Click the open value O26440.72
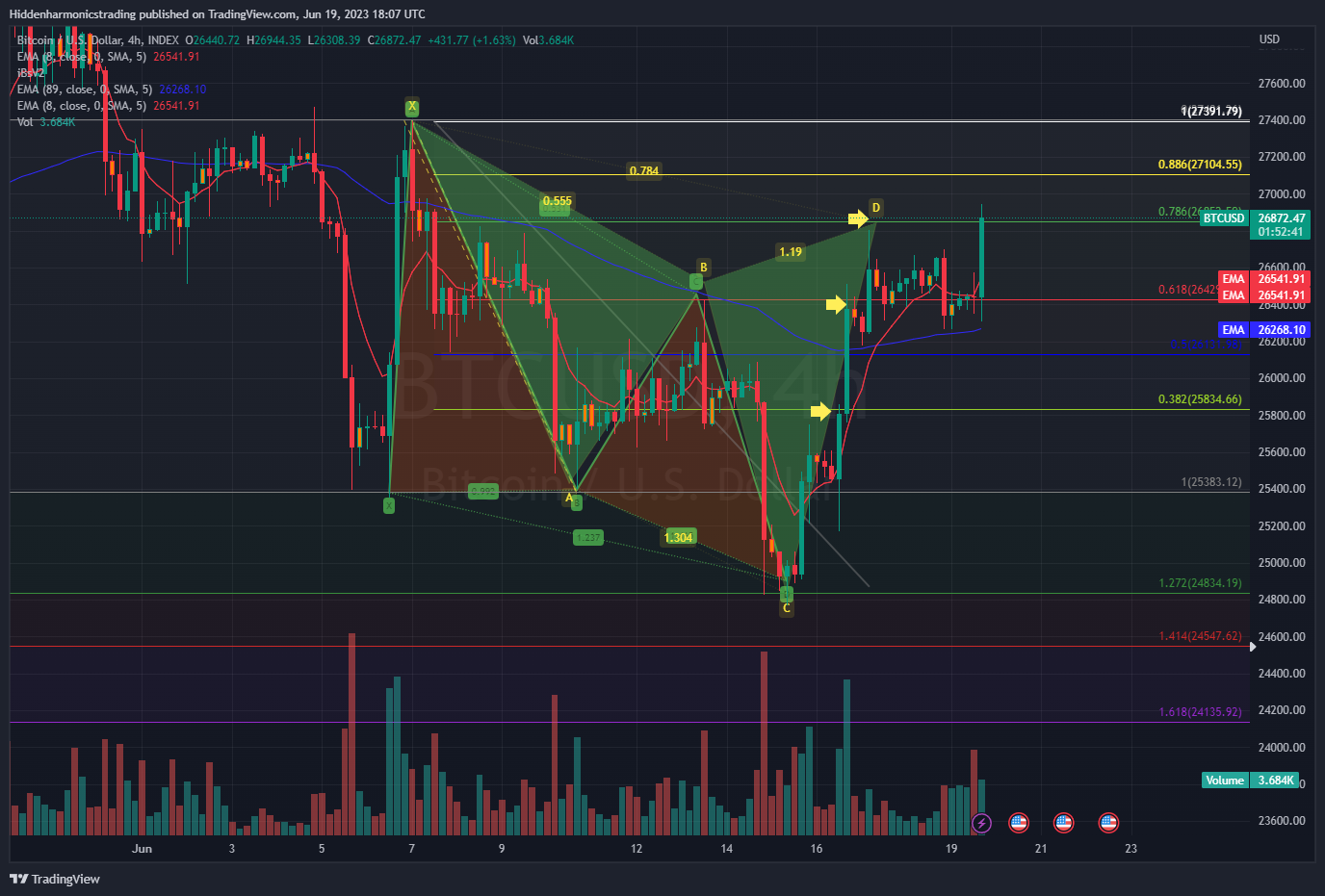Viewport: 1325px width, 896px height. click(212, 40)
